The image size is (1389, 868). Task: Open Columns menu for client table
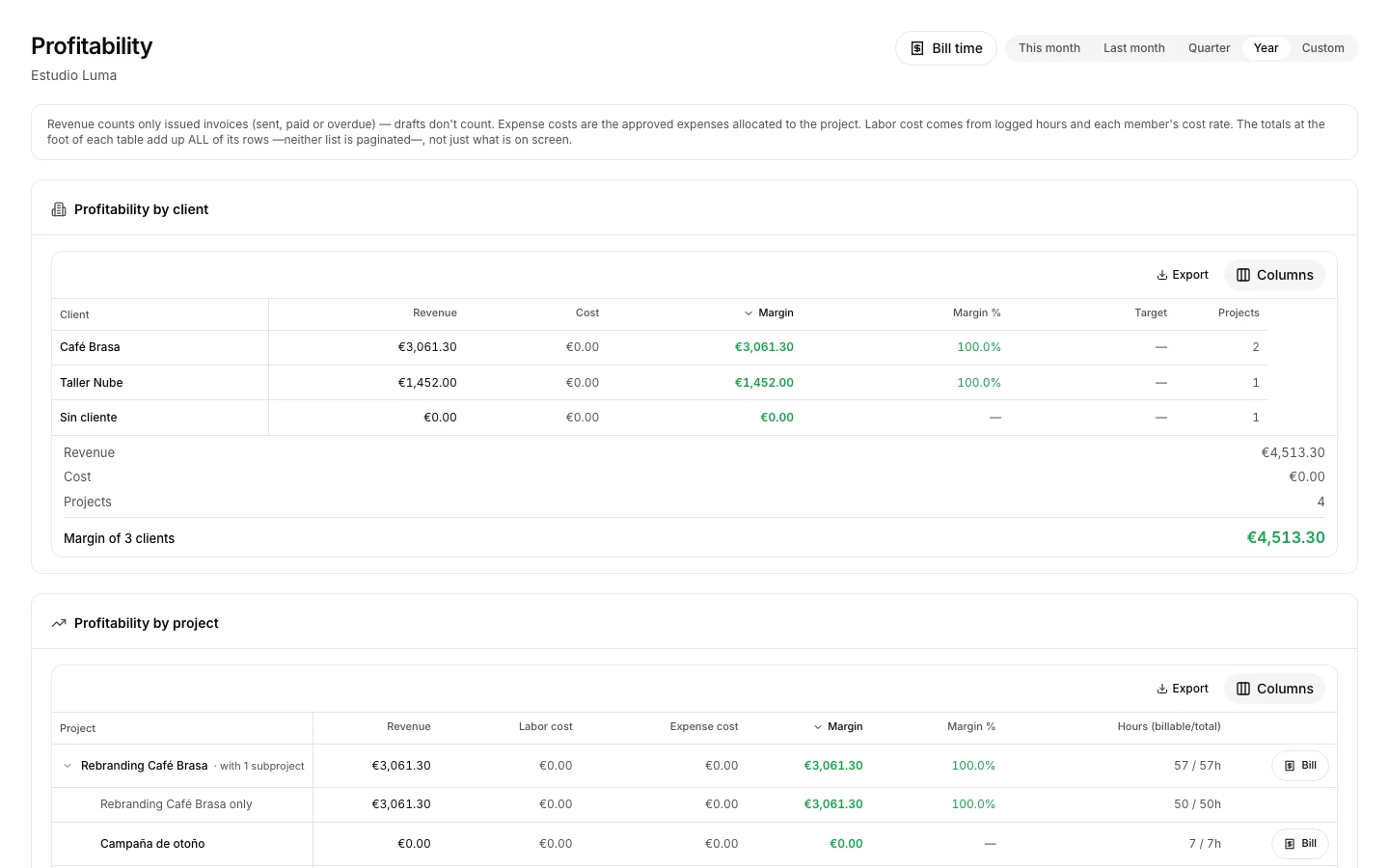[x=1274, y=275]
